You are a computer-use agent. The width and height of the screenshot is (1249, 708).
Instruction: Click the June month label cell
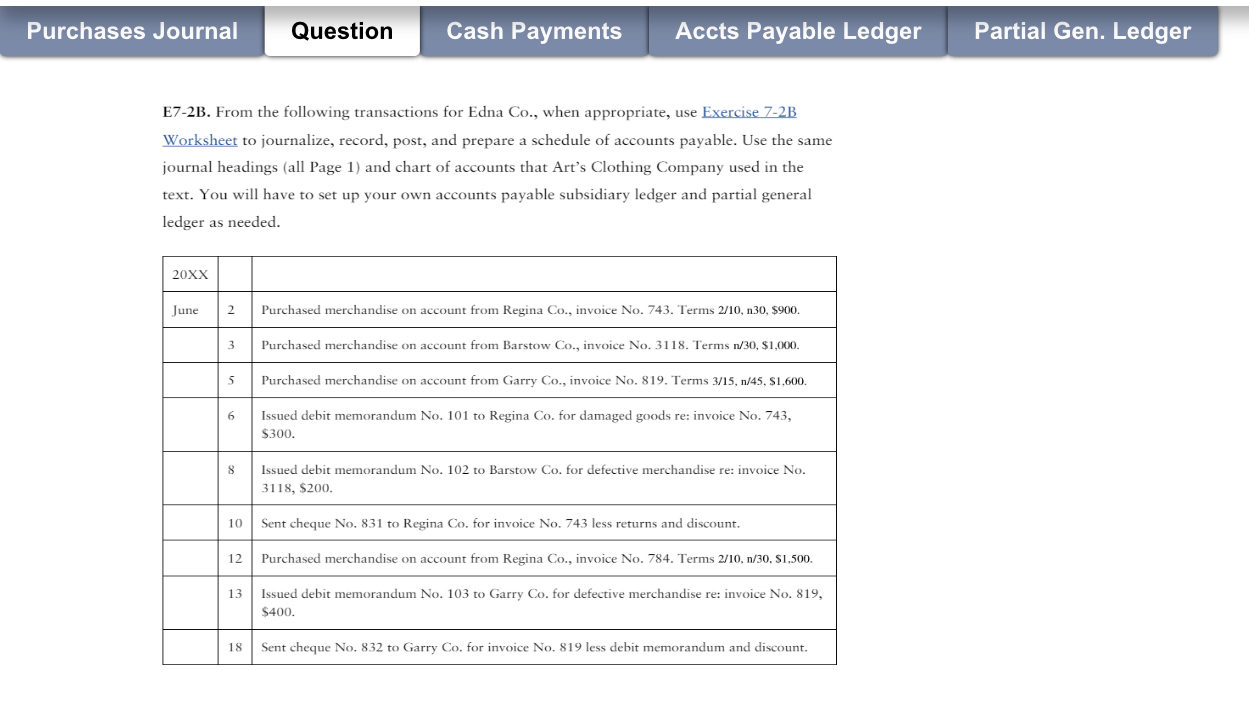point(186,310)
